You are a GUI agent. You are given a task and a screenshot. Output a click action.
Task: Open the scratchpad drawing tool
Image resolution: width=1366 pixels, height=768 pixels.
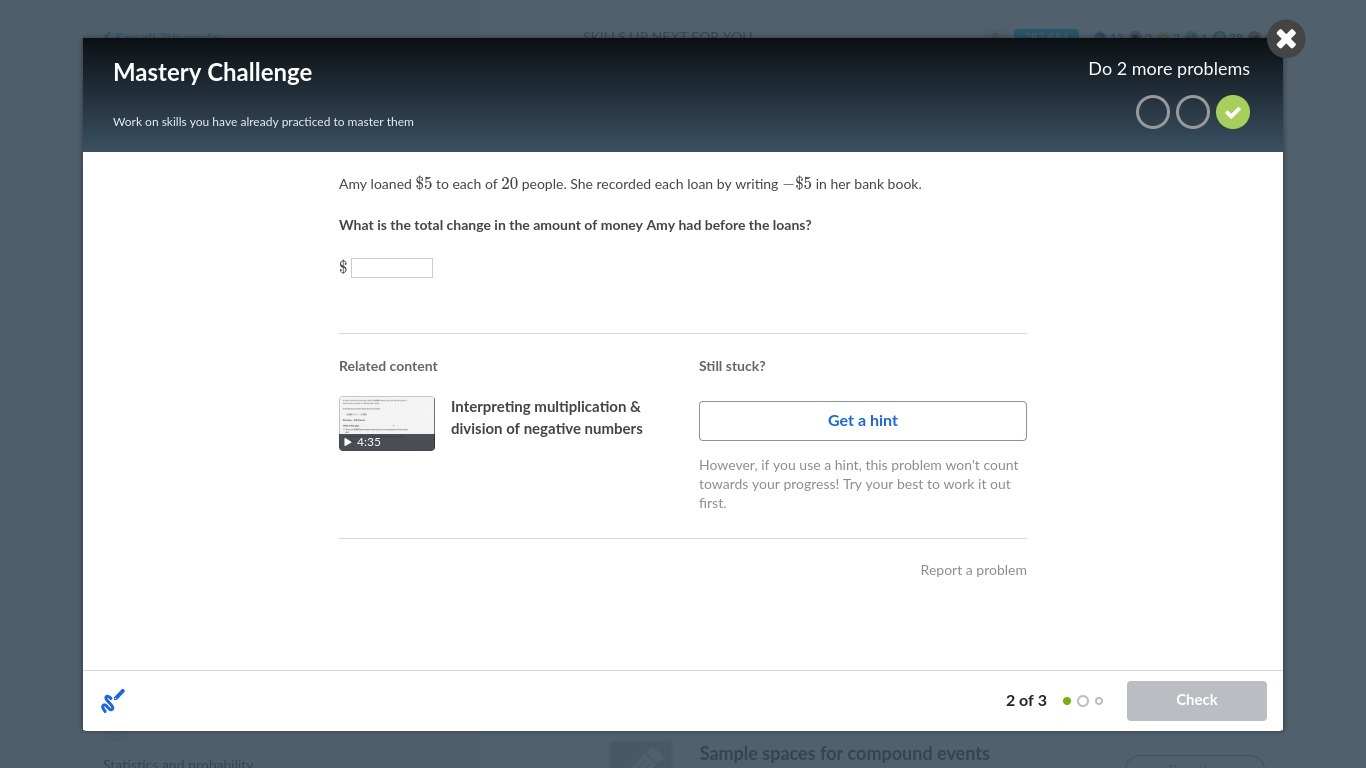[113, 701]
